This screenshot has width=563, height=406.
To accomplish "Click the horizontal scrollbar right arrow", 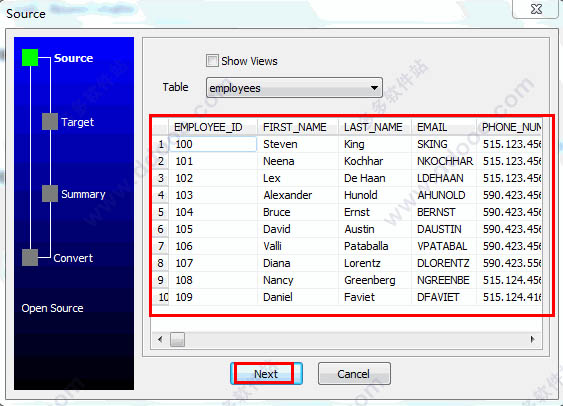I will 532,339.
